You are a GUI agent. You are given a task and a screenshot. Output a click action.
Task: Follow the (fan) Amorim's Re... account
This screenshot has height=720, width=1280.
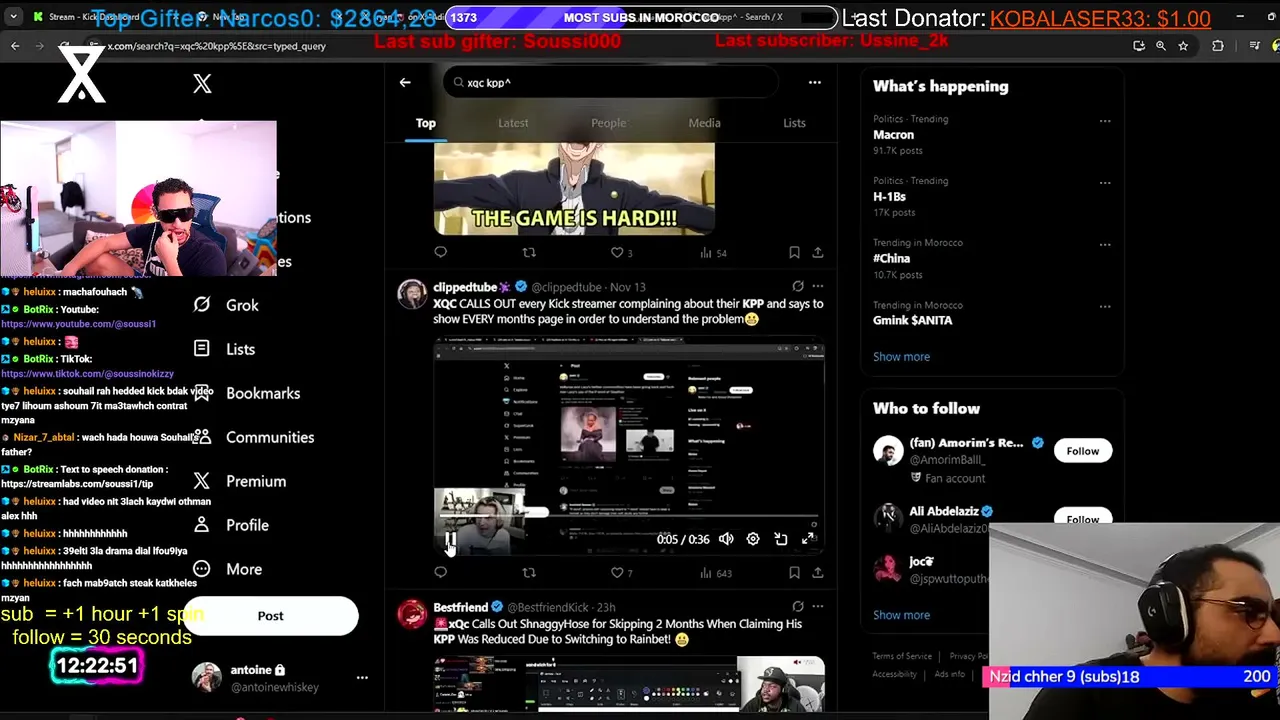(1082, 451)
